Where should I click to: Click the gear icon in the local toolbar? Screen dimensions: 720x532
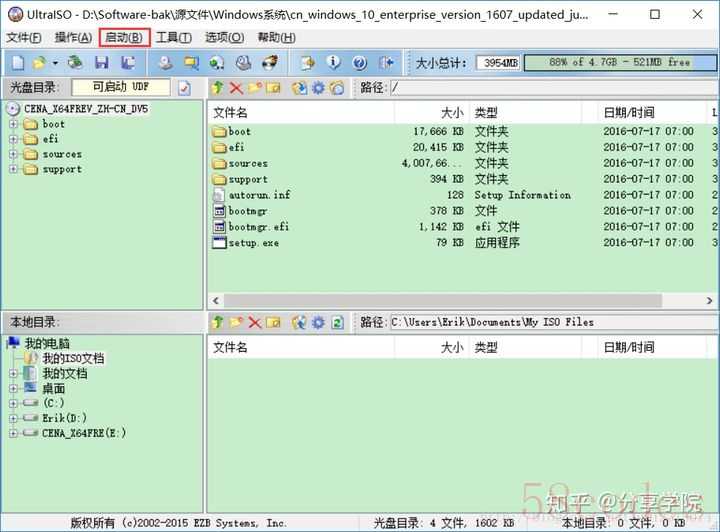point(318,322)
